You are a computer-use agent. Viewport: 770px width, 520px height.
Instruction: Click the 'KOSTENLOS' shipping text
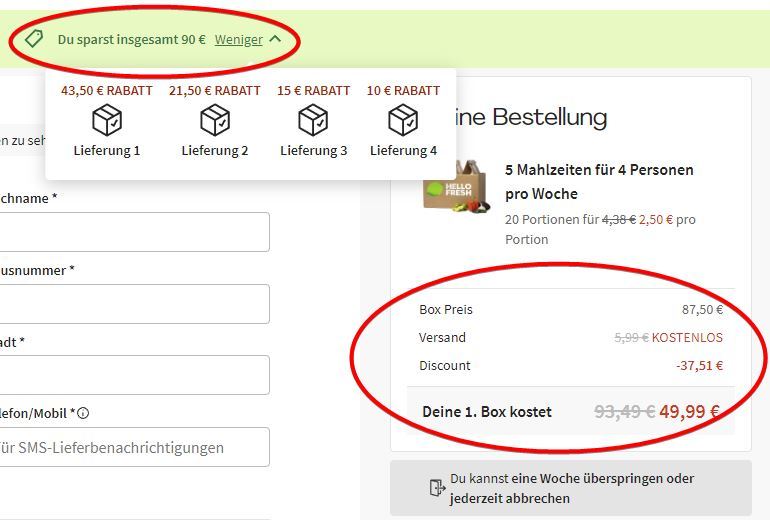coord(687,338)
